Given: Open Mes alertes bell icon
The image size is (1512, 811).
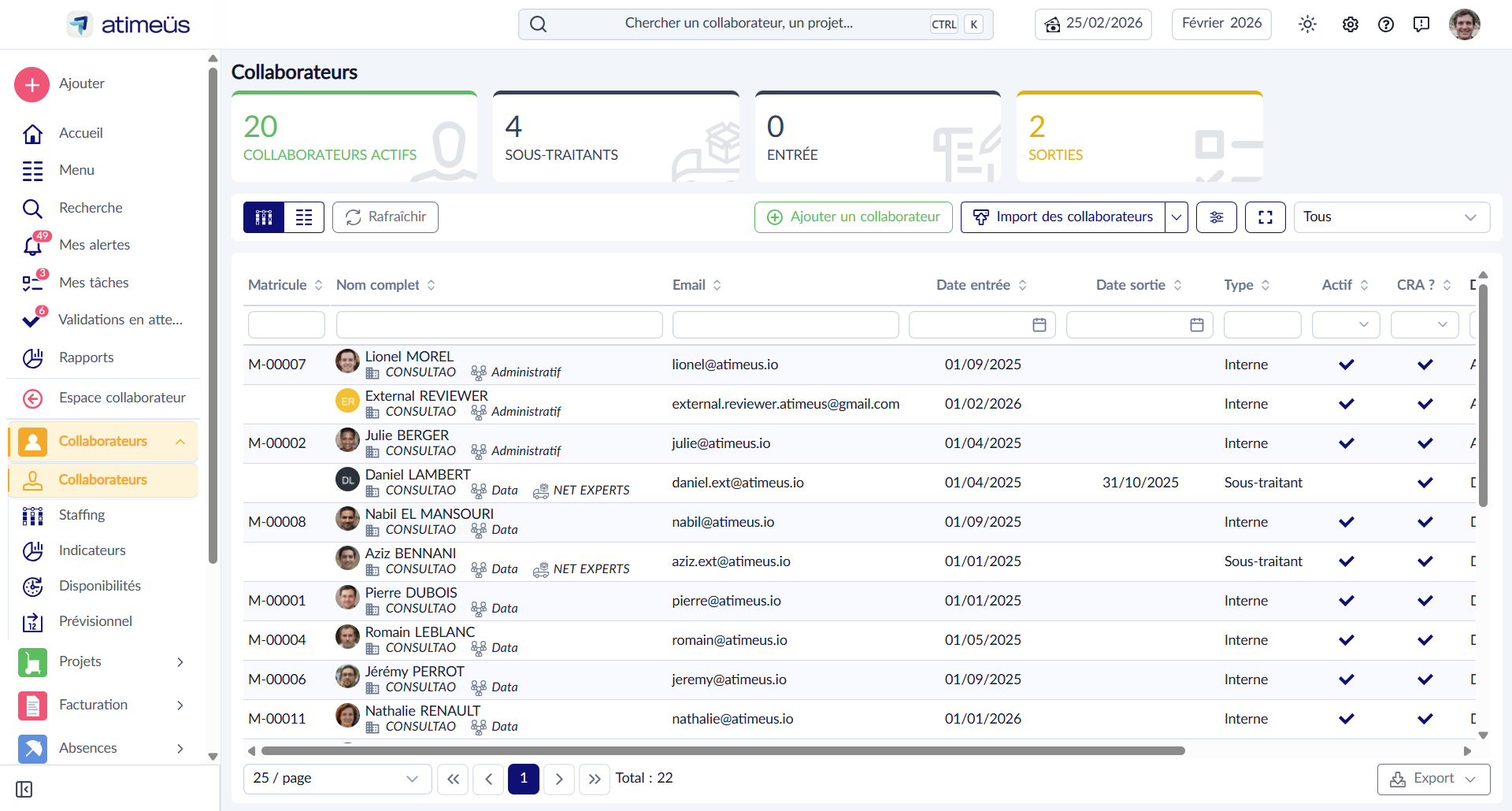Looking at the screenshot, I should click(x=32, y=245).
